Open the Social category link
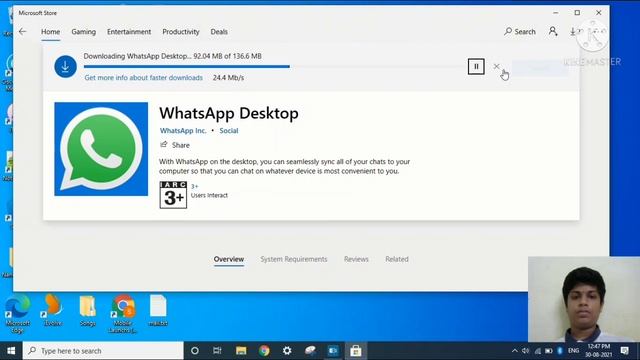Viewport: 640px width, 360px height. click(229, 131)
